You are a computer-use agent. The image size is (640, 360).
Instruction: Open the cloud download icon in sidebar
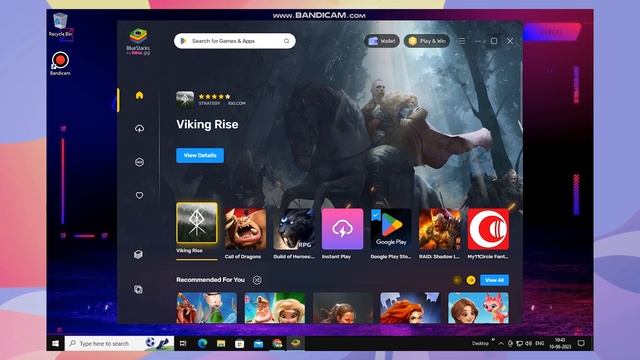[x=139, y=129]
